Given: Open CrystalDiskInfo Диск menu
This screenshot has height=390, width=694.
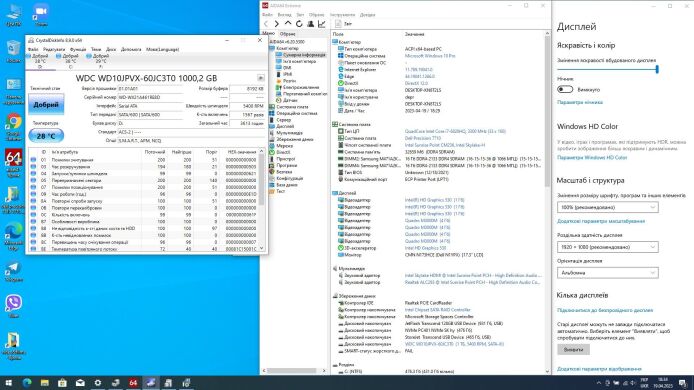Looking at the screenshot, I should pos(111,50).
